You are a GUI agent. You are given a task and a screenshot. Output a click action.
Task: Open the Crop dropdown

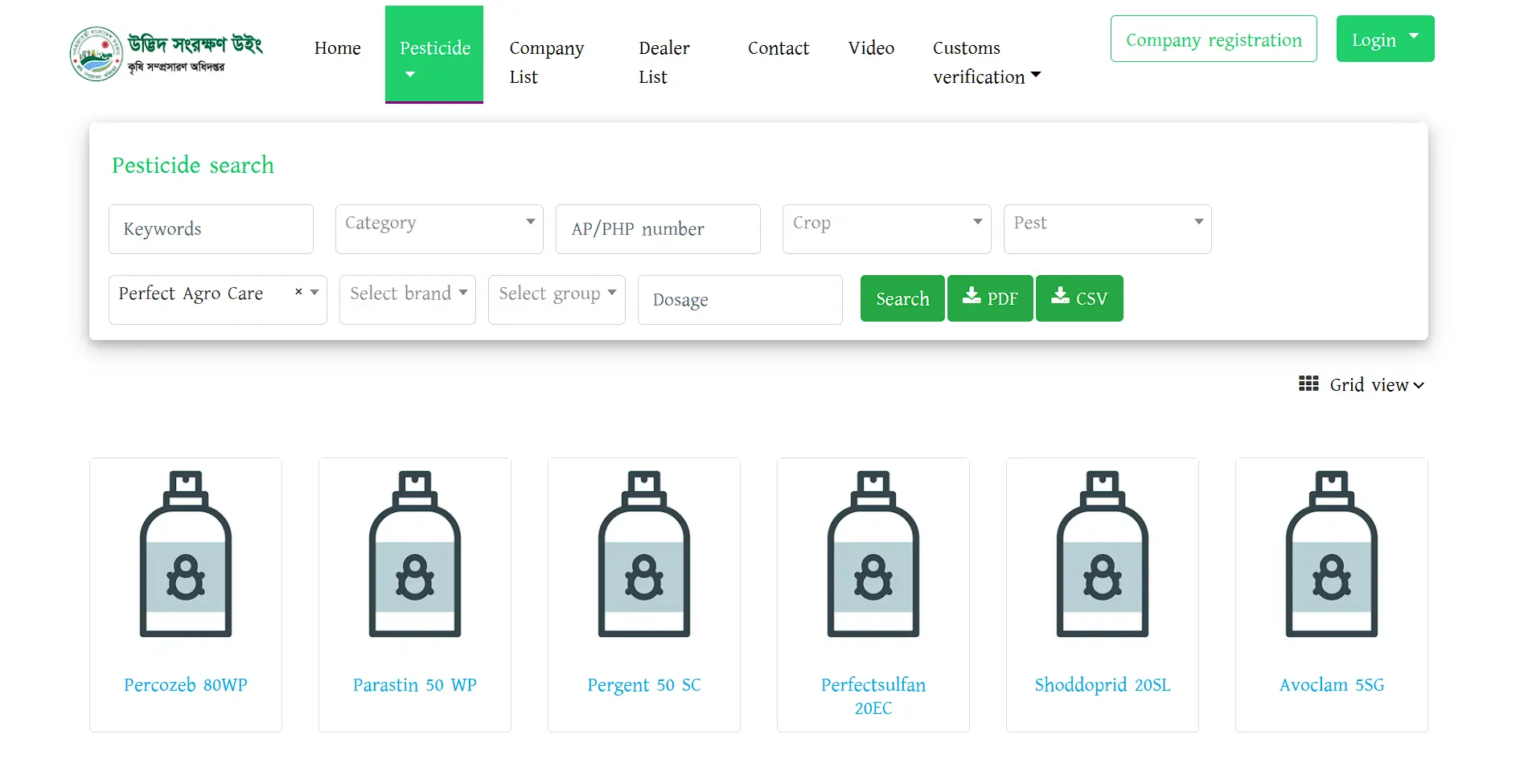[x=886, y=229]
